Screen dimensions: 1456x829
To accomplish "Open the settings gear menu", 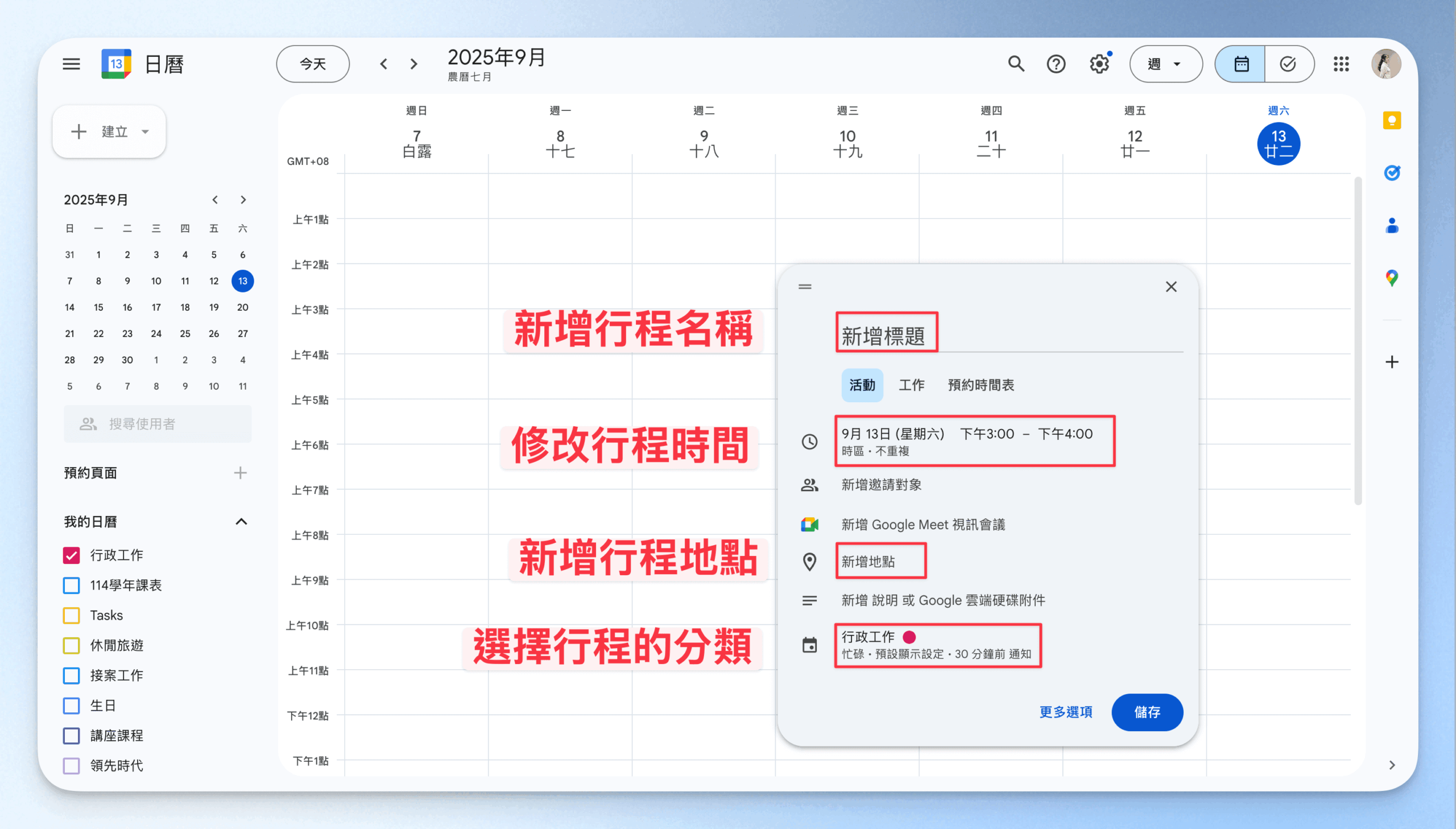I will [1099, 64].
